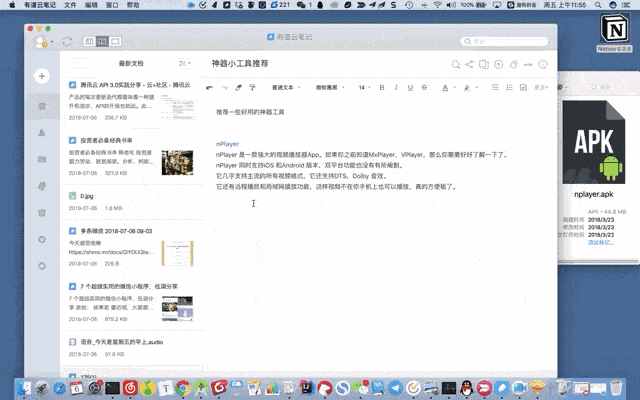
Task: Click the eraser clear formatting icon
Action: pyautogui.click(x=238, y=87)
